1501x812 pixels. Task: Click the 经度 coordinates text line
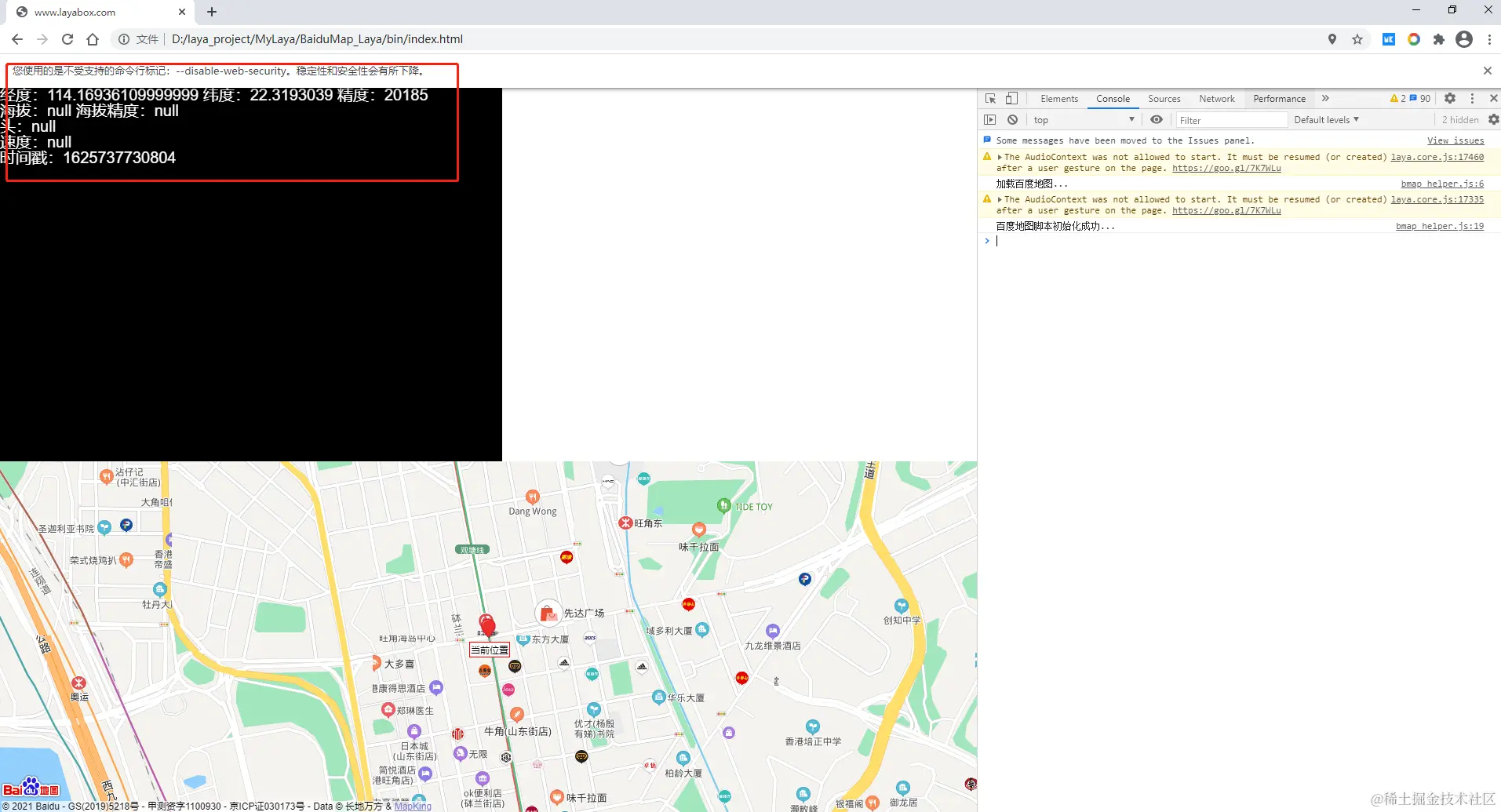214,95
